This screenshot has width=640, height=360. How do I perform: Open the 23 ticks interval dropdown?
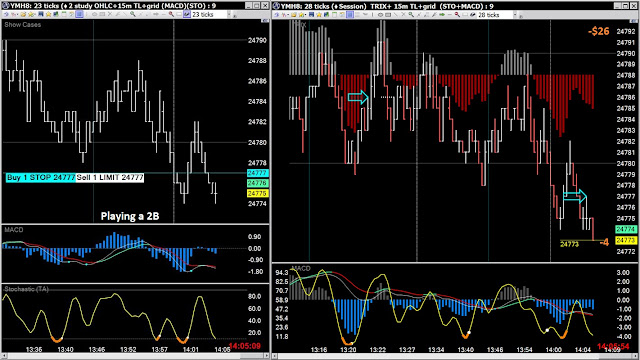click(229, 14)
